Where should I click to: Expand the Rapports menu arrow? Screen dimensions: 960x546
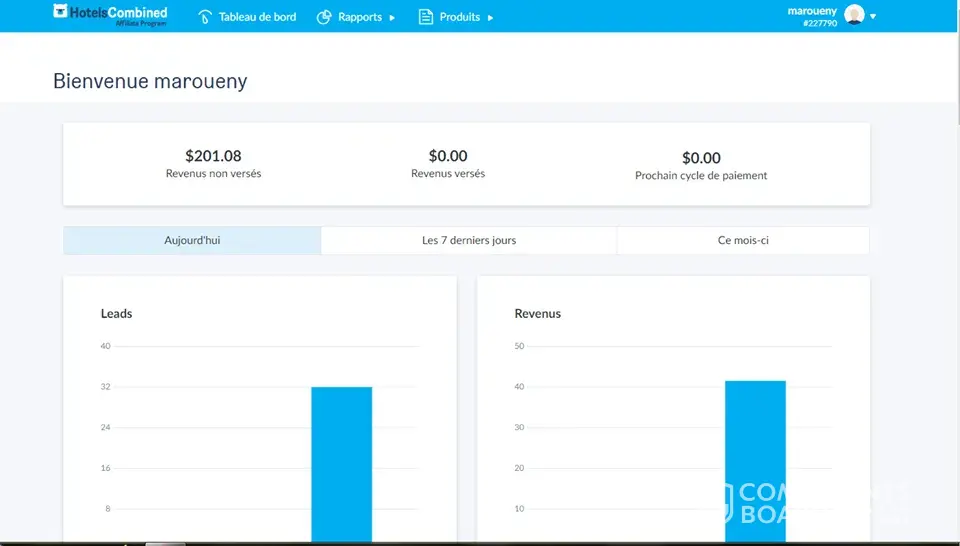point(392,18)
